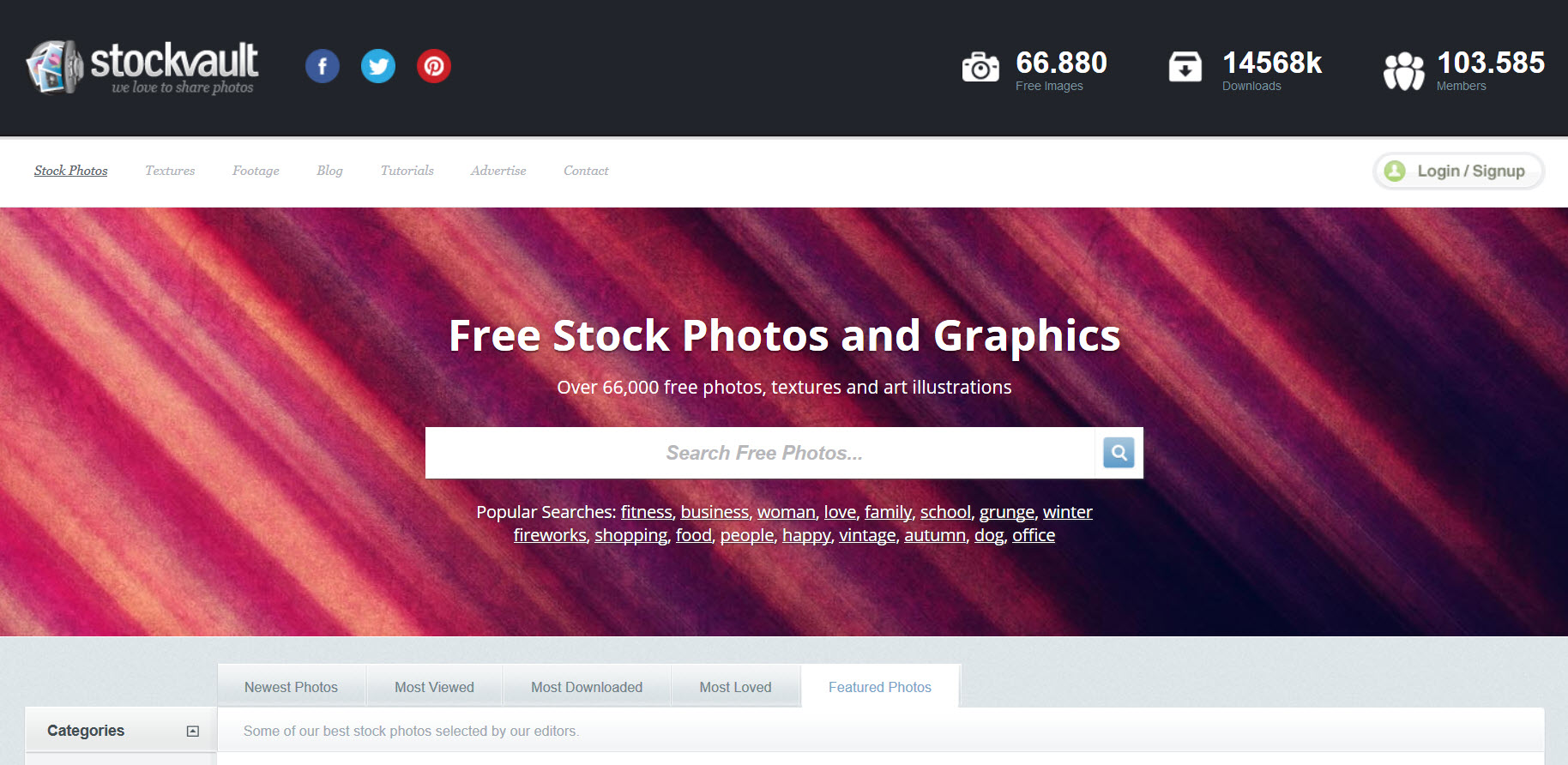Open the Tutorials navigation link
Viewport: 1568px width, 765px height.
(407, 171)
